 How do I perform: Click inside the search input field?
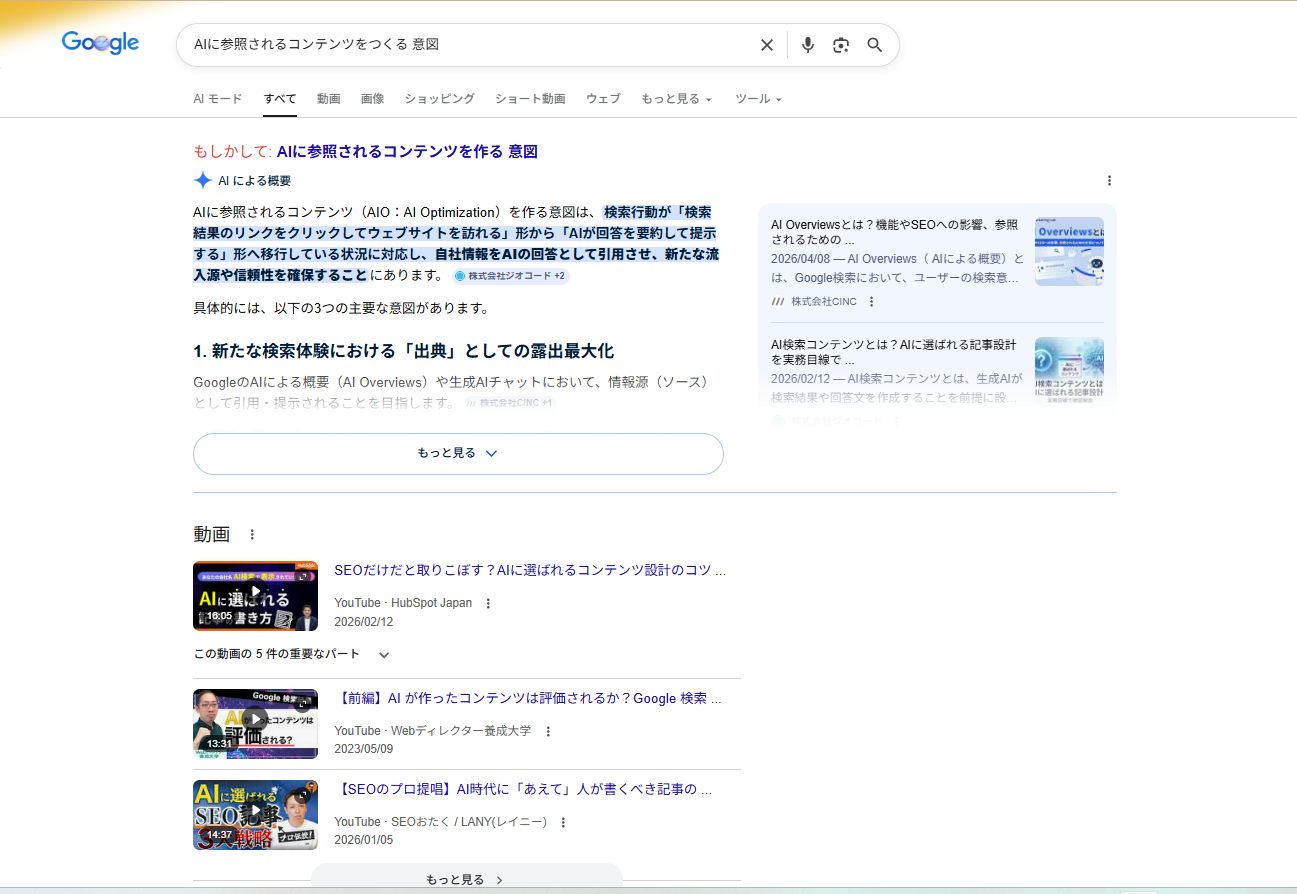point(450,45)
